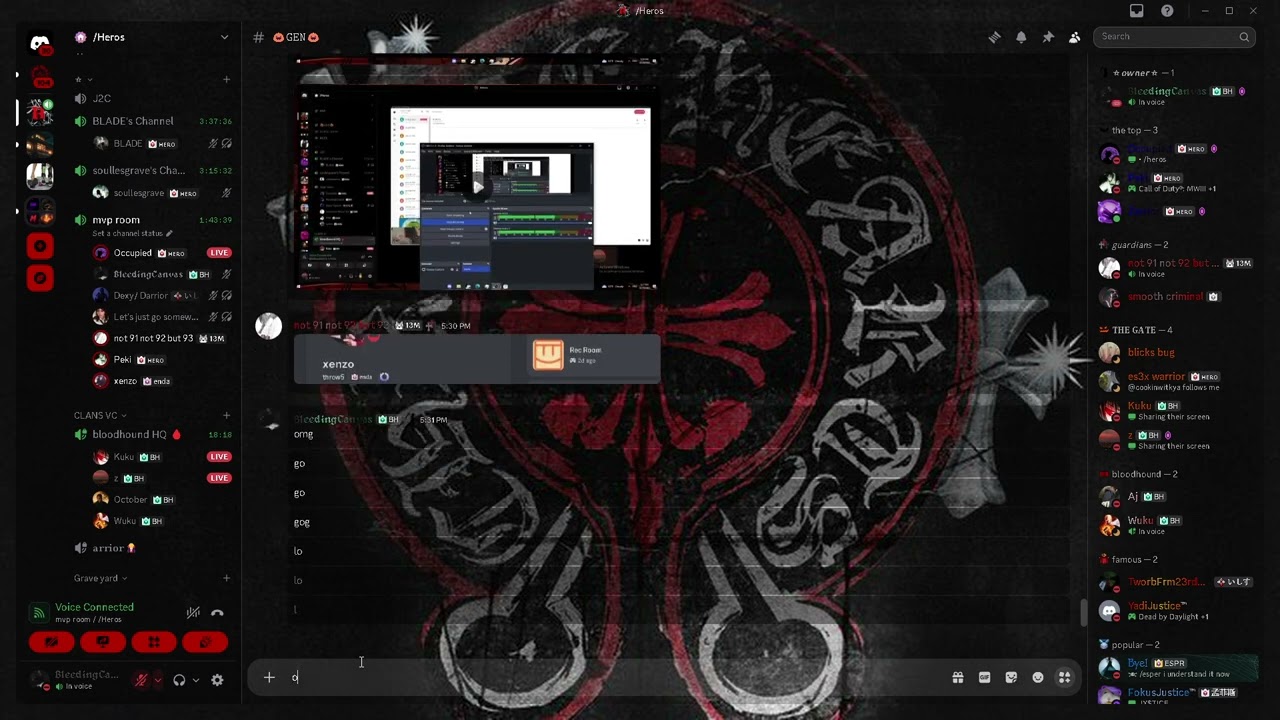Create channel in CLANS VC category
1280x720 pixels.
pos(226,415)
